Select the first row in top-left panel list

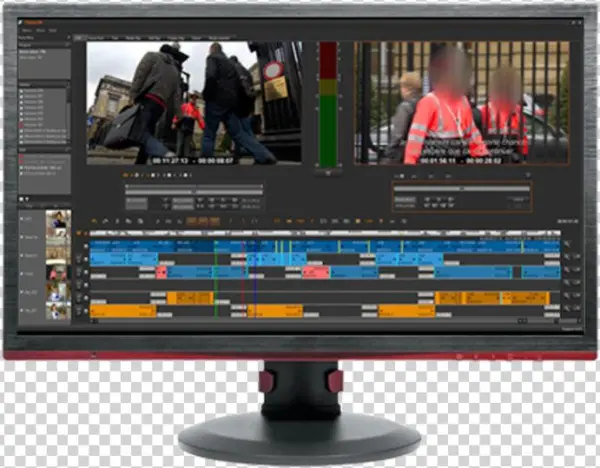click(x=32, y=51)
